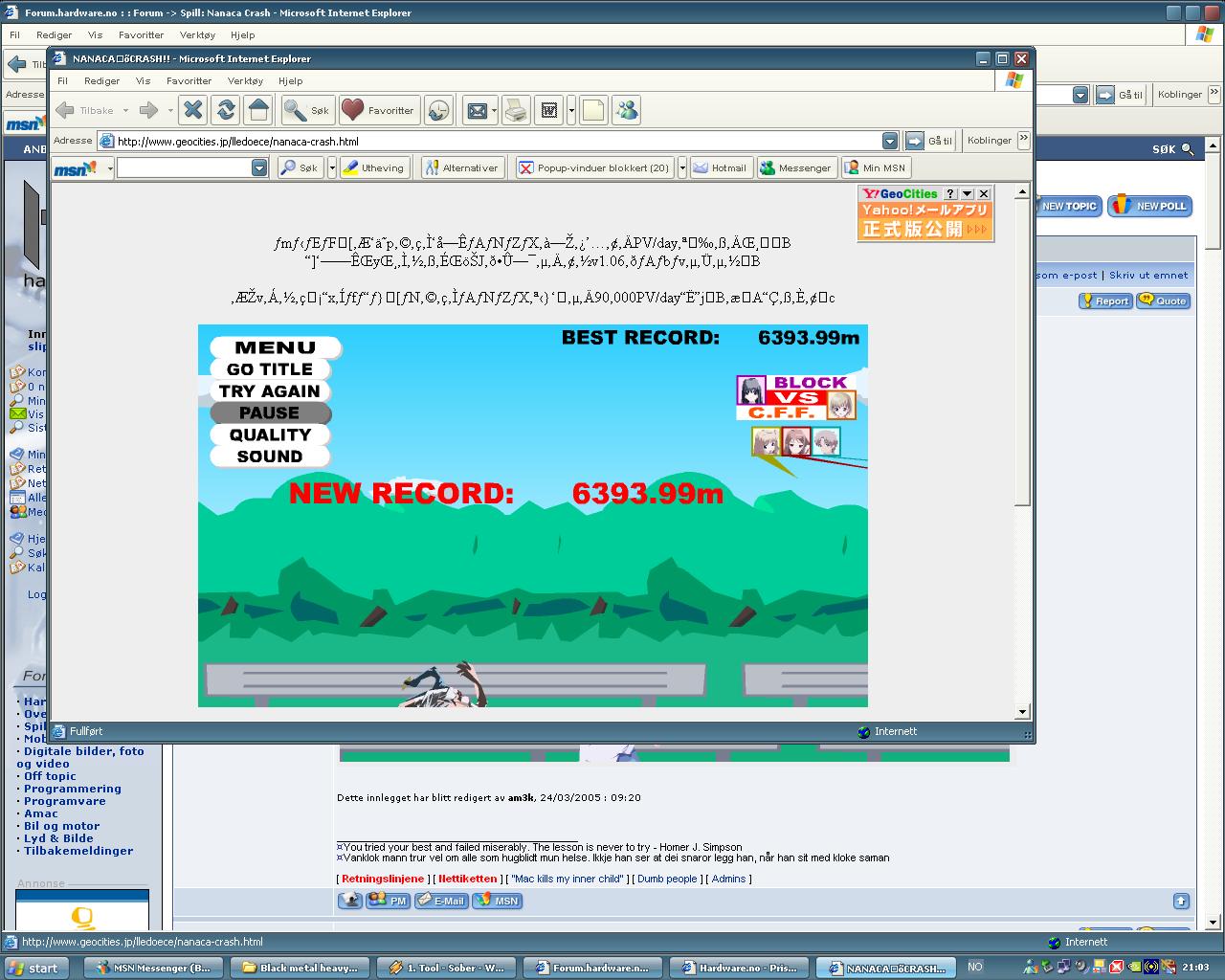The height and width of the screenshot is (980, 1225).
Task: Click the Messenger buddies icon in toolbar
Action: (x=627, y=110)
